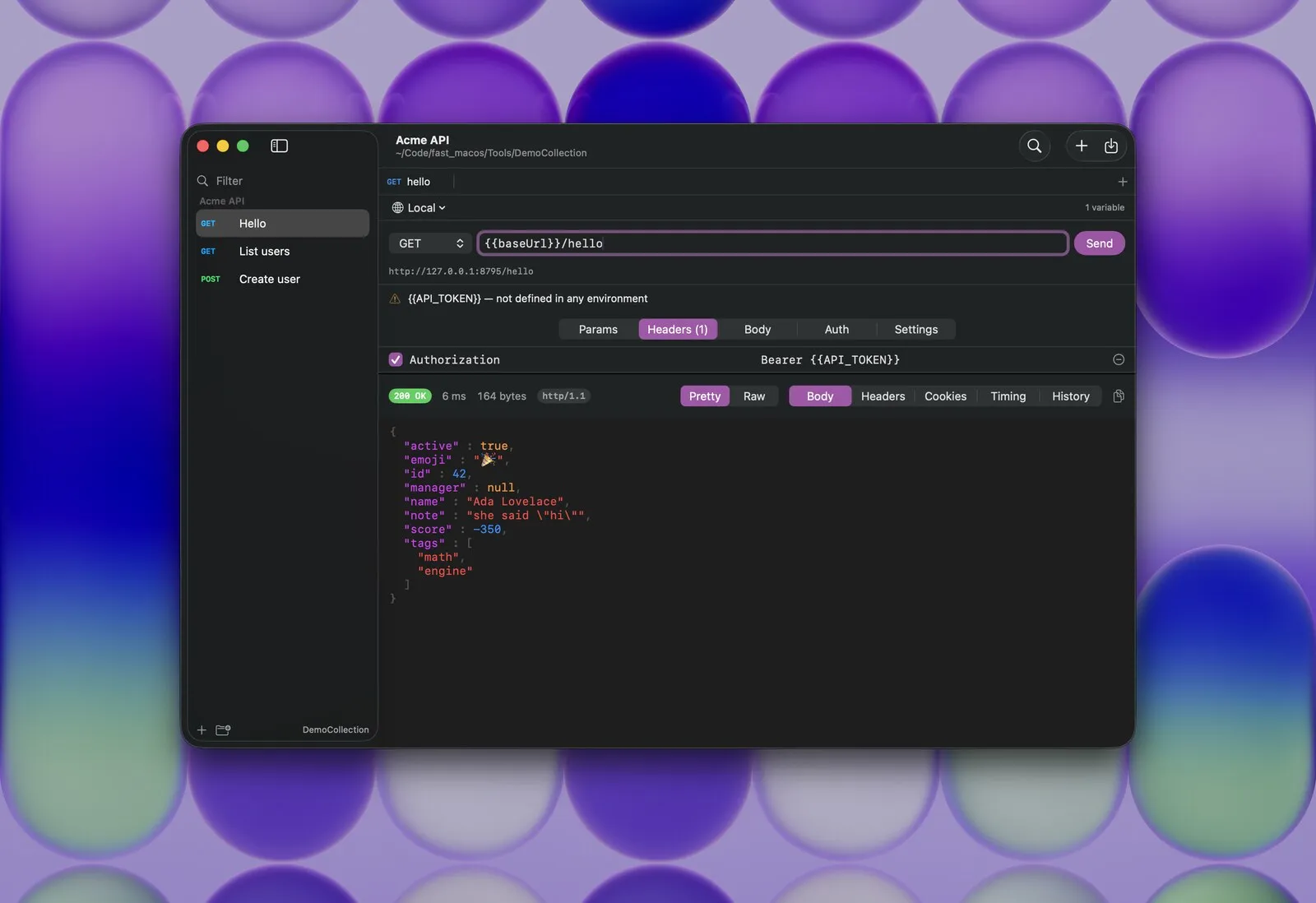Switch the response view to Raw

pos(754,396)
